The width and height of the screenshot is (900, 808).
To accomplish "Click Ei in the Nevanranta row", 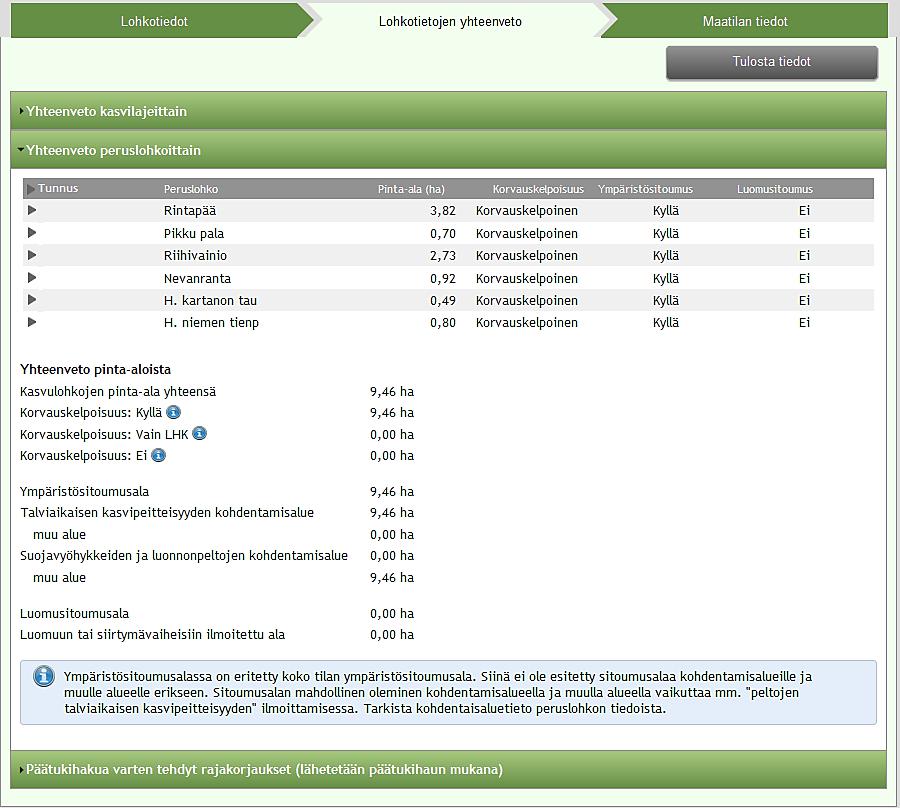I will point(804,278).
